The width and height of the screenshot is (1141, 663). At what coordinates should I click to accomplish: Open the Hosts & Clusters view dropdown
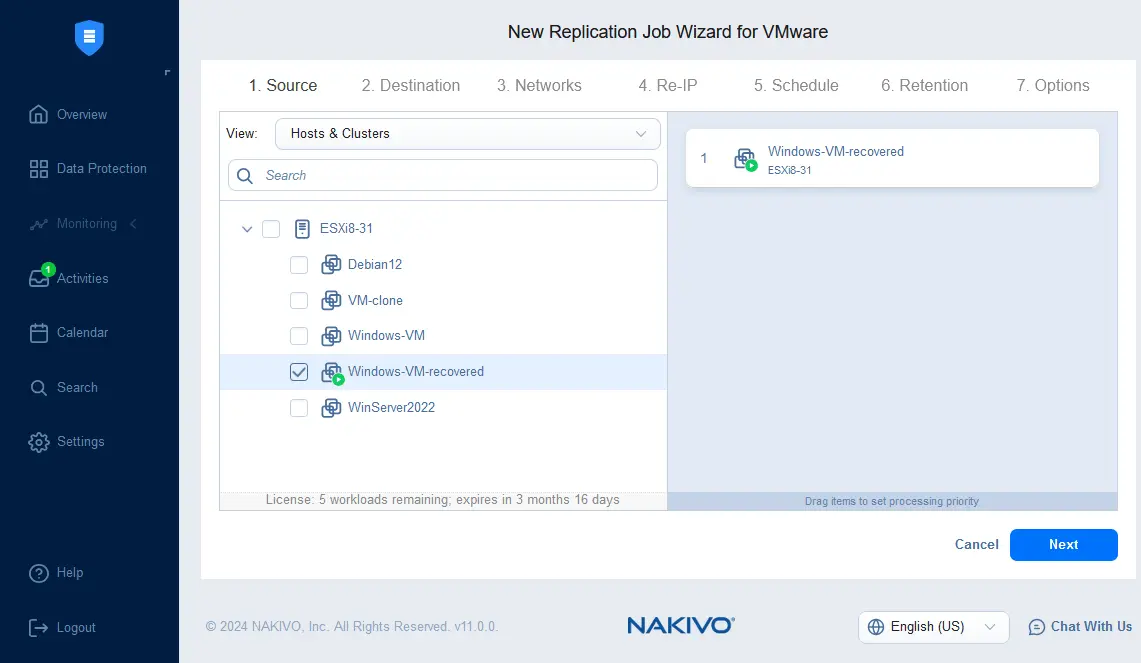point(468,134)
